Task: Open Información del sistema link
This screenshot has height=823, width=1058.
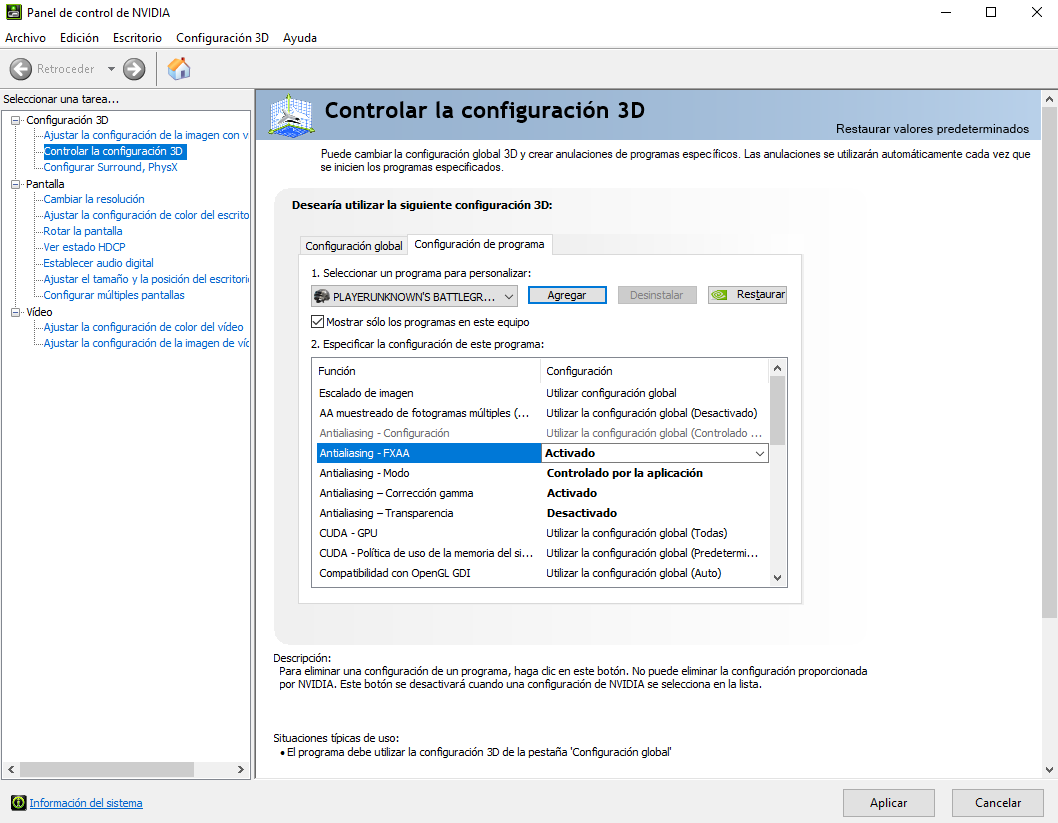Action: [x=86, y=803]
